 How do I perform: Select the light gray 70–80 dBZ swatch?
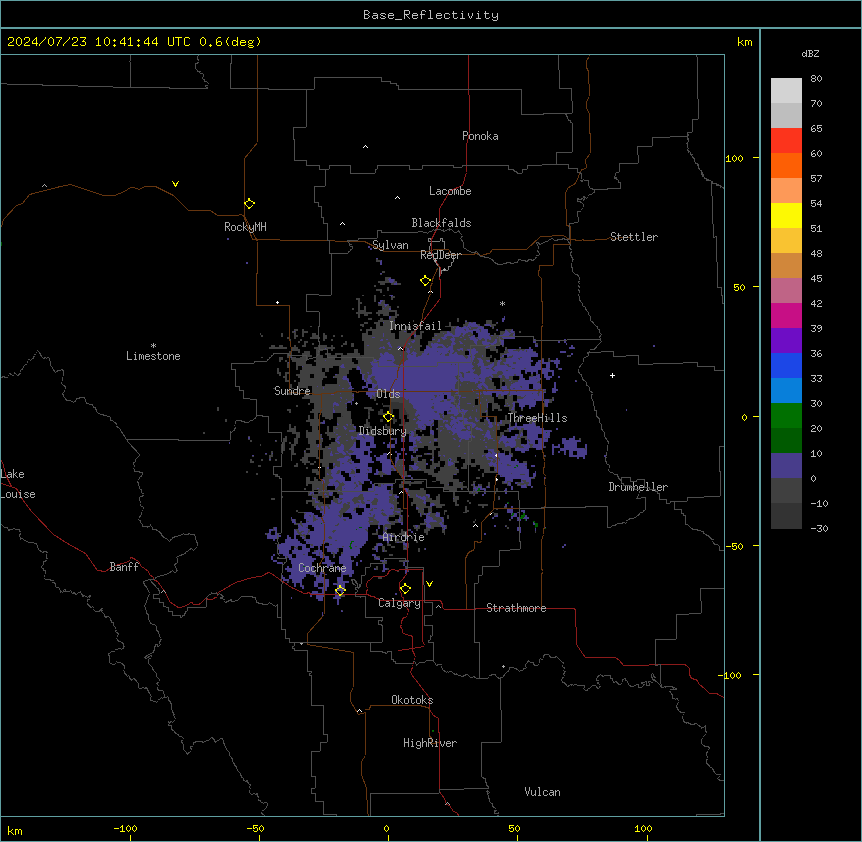786,91
